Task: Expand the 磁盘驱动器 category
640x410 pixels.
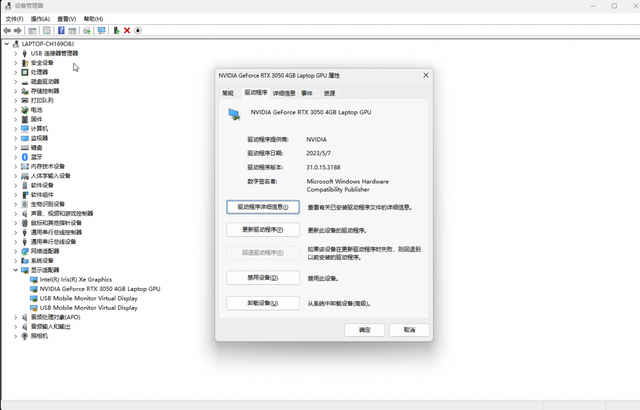Action: [16, 82]
